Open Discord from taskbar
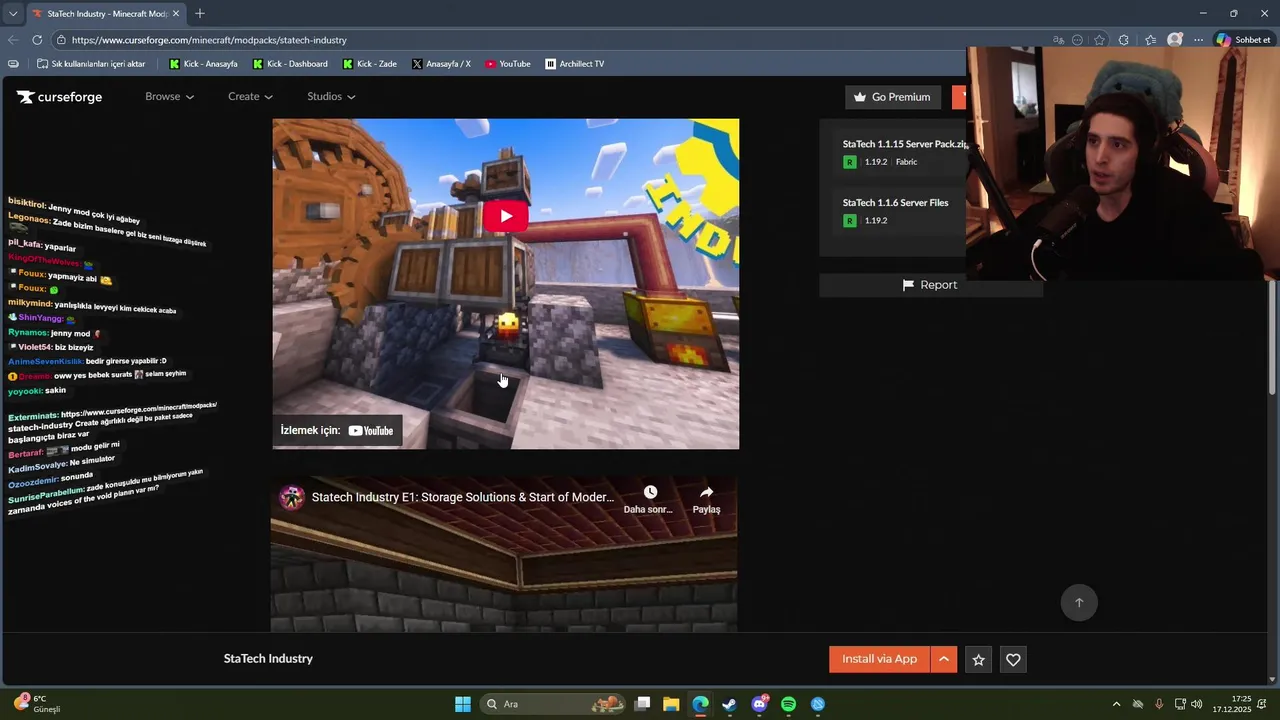The width and height of the screenshot is (1280, 720). [x=759, y=704]
